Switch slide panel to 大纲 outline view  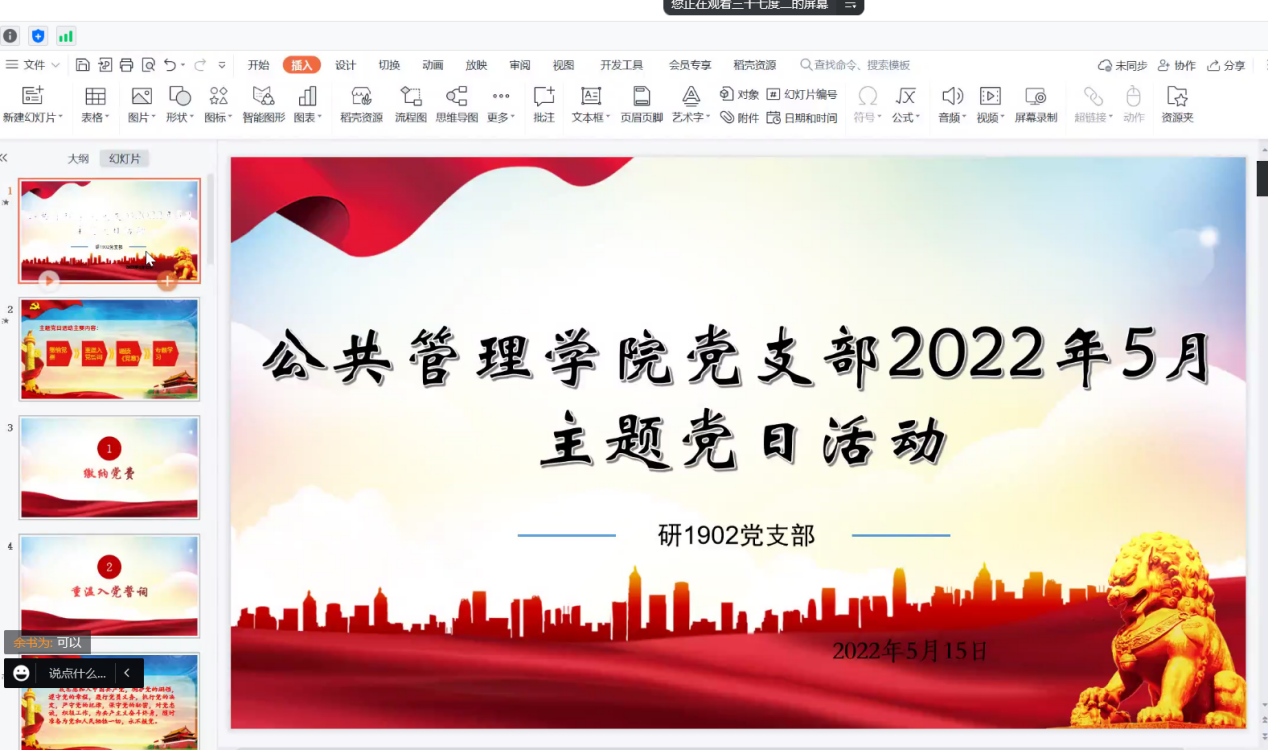tap(78, 158)
